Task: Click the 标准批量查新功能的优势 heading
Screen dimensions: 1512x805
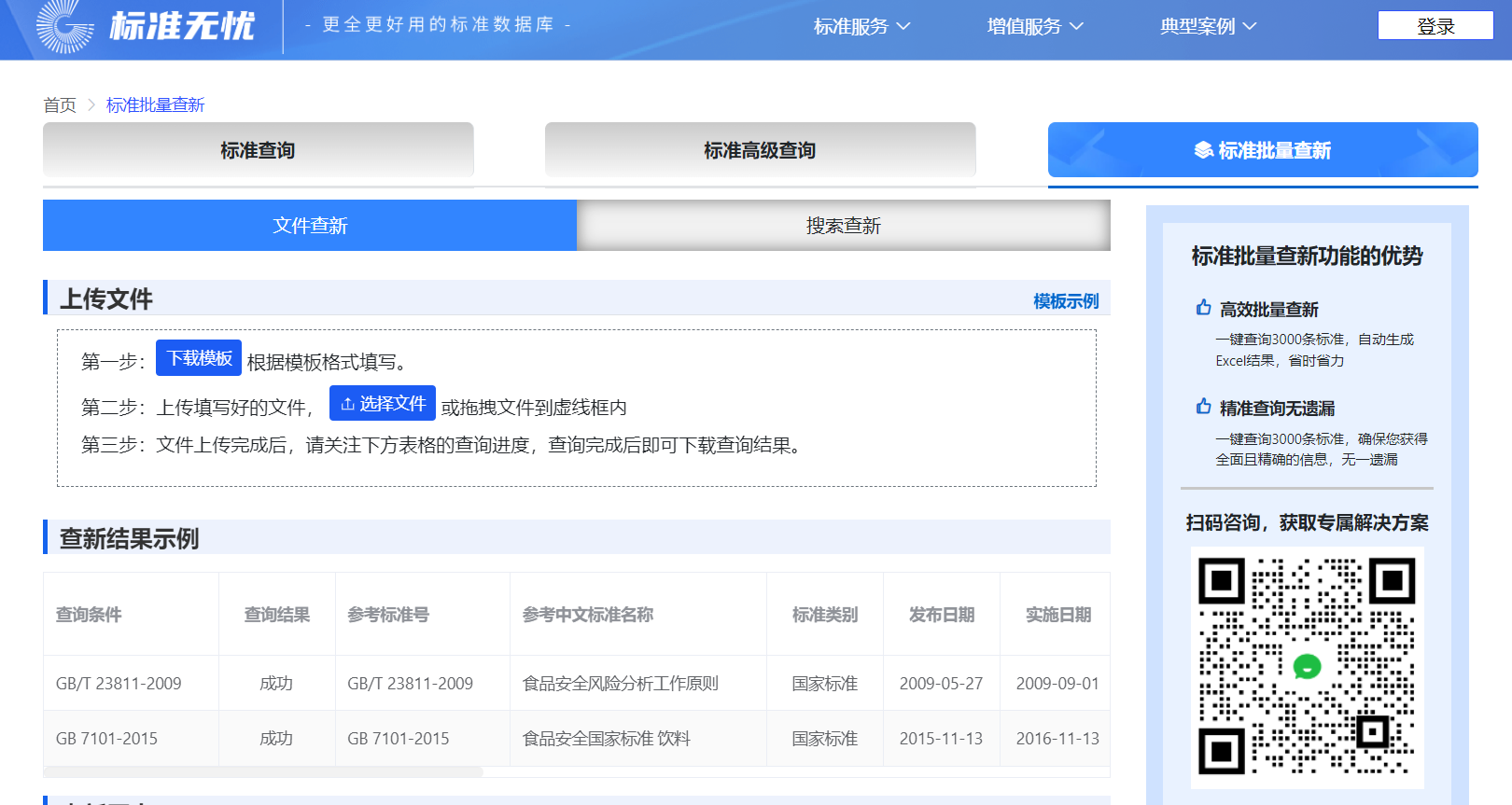Action: (x=1307, y=257)
